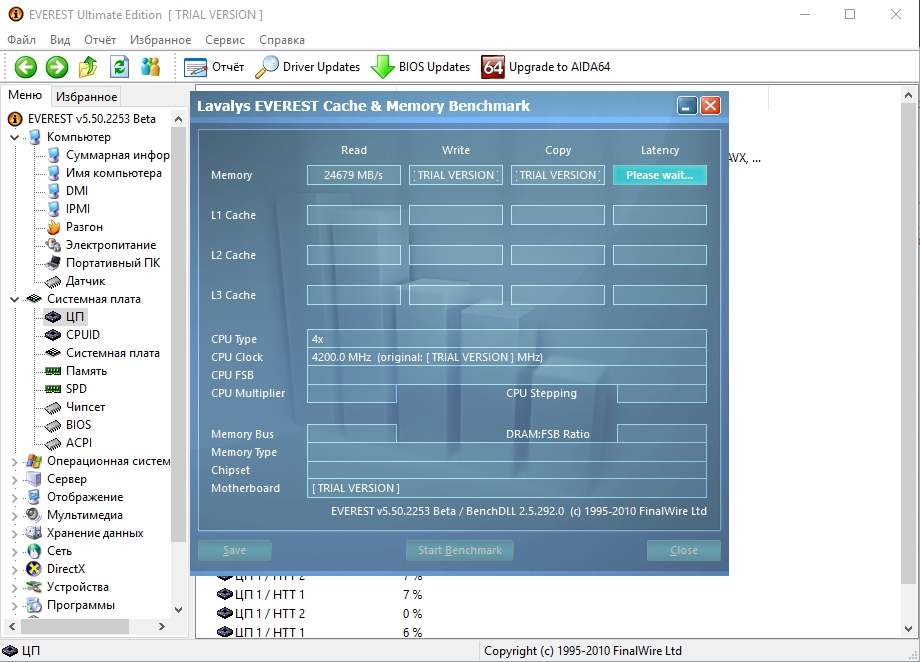This screenshot has height=662, width=920.
Task: Click the folder Up level icon
Action: [88, 67]
